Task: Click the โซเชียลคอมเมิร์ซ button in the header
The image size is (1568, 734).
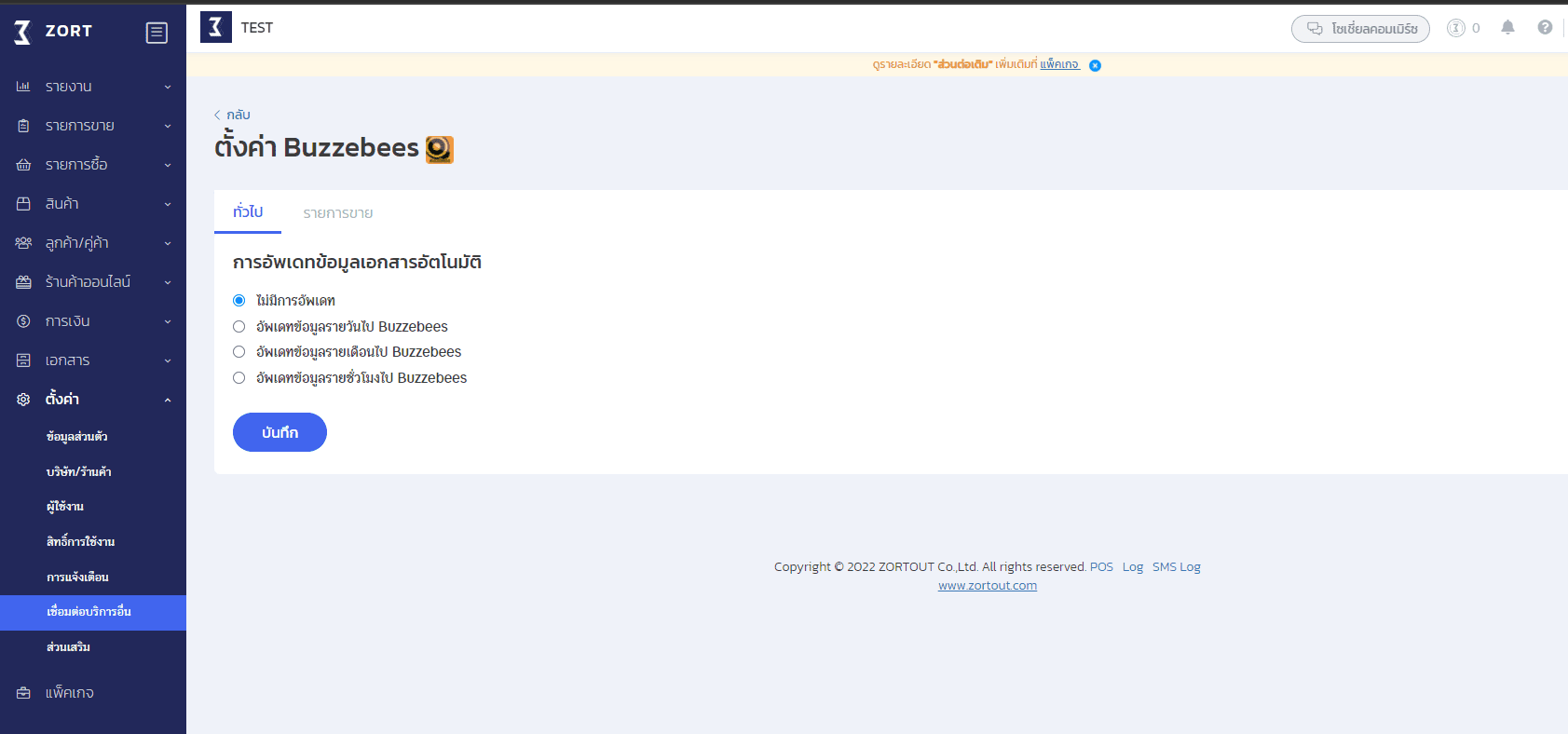Action: click(1360, 29)
